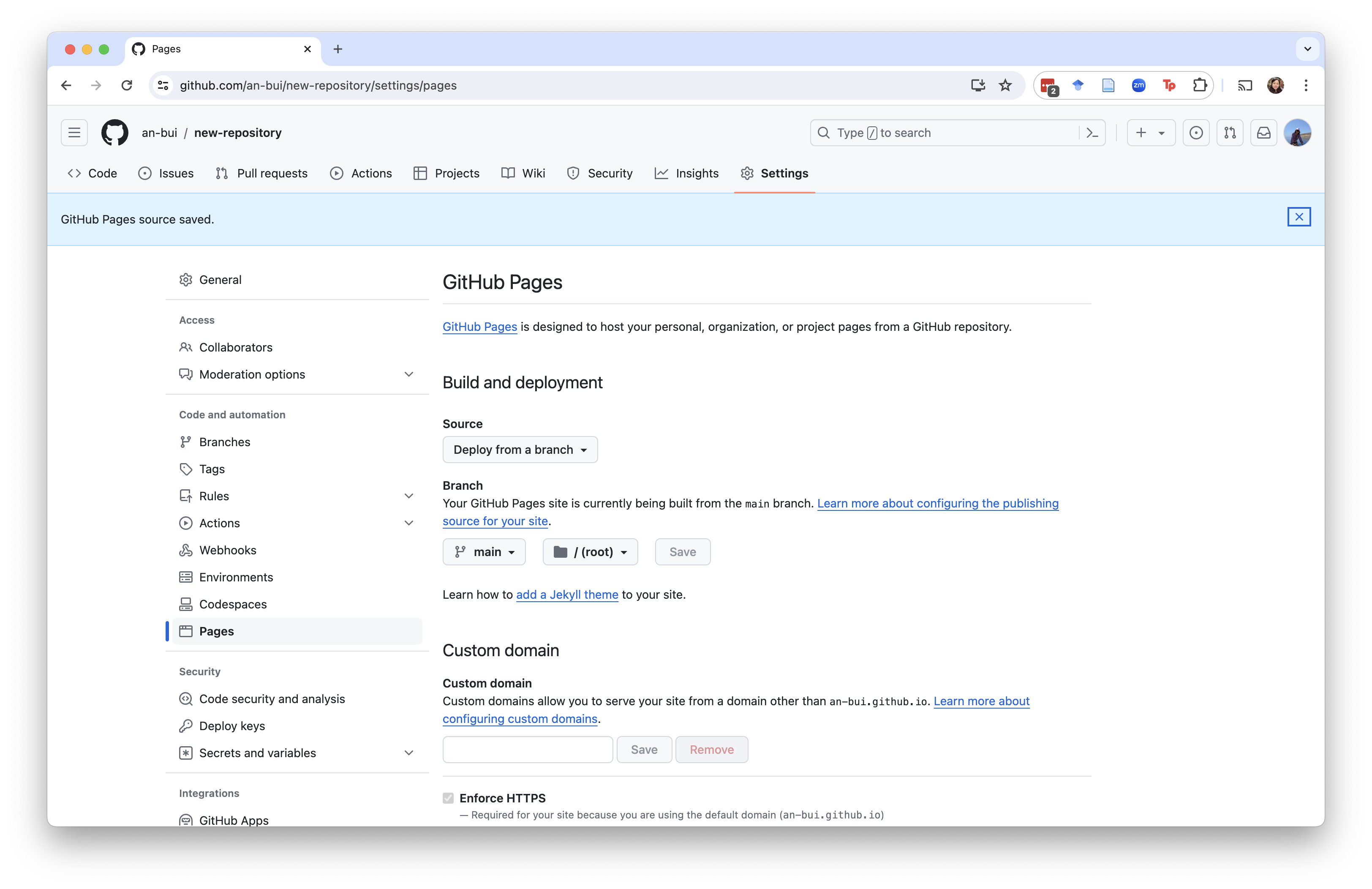The image size is (1372, 889).
Task: Click the Remove custom domain button
Action: 711,750
